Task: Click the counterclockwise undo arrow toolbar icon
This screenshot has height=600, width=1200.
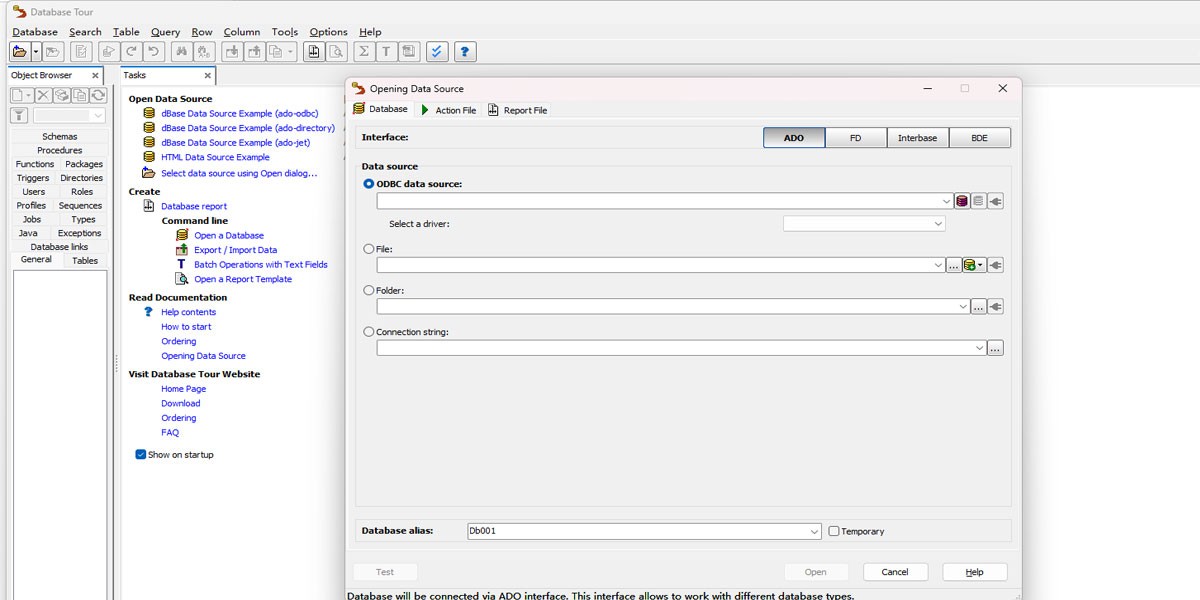Action: tap(153, 51)
